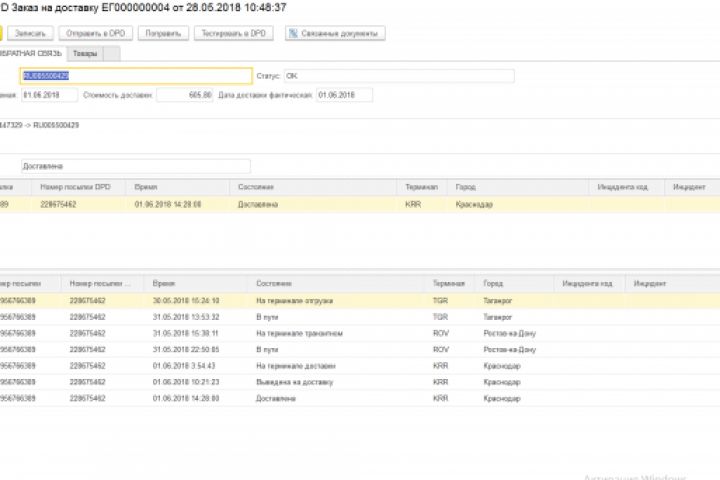Click the Дата доставки фактическая date field

(x=344, y=95)
